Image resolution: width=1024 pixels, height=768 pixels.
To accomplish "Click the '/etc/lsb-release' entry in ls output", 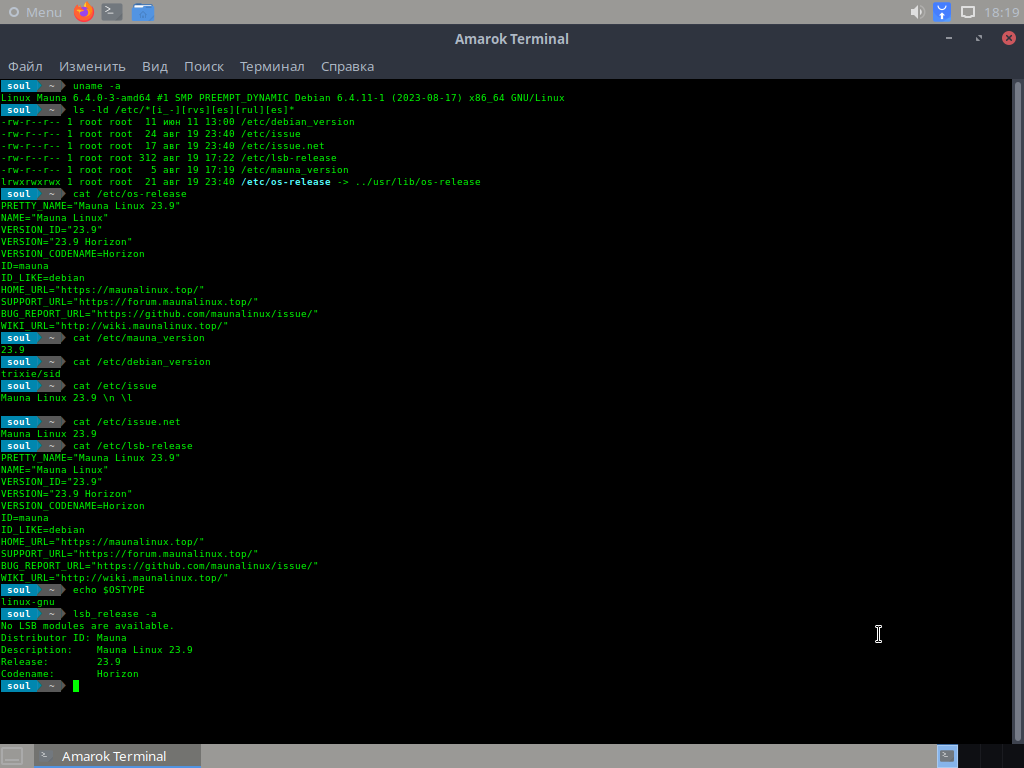I will [x=289, y=158].
